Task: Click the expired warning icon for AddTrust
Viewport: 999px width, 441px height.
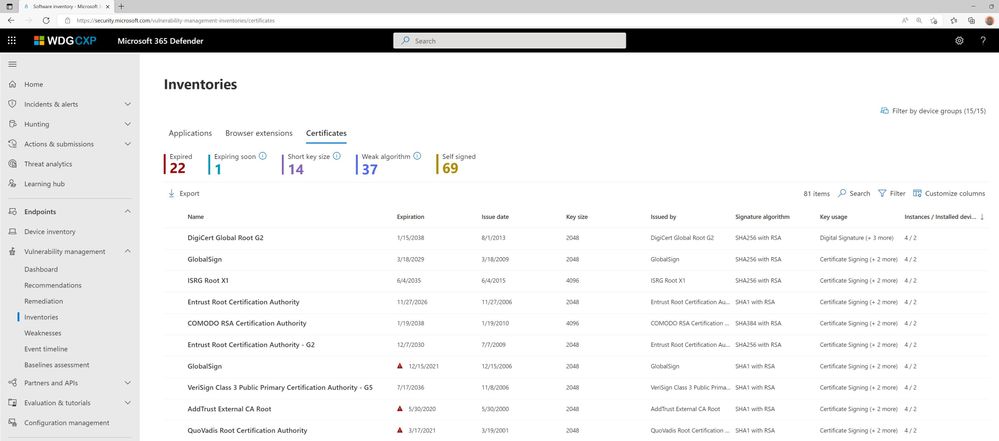Action: pos(399,408)
